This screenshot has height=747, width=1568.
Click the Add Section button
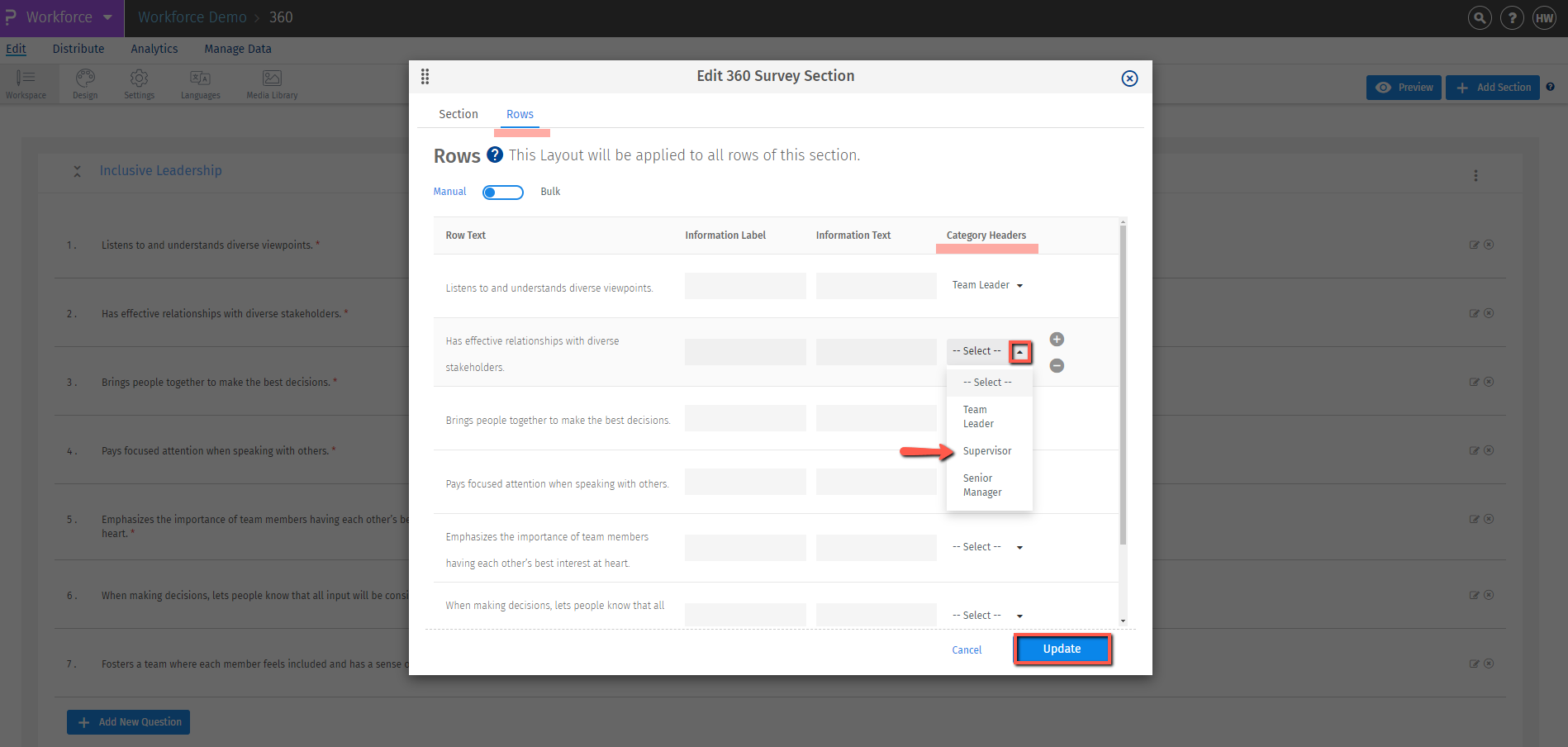pyautogui.click(x=1493, y=88)
